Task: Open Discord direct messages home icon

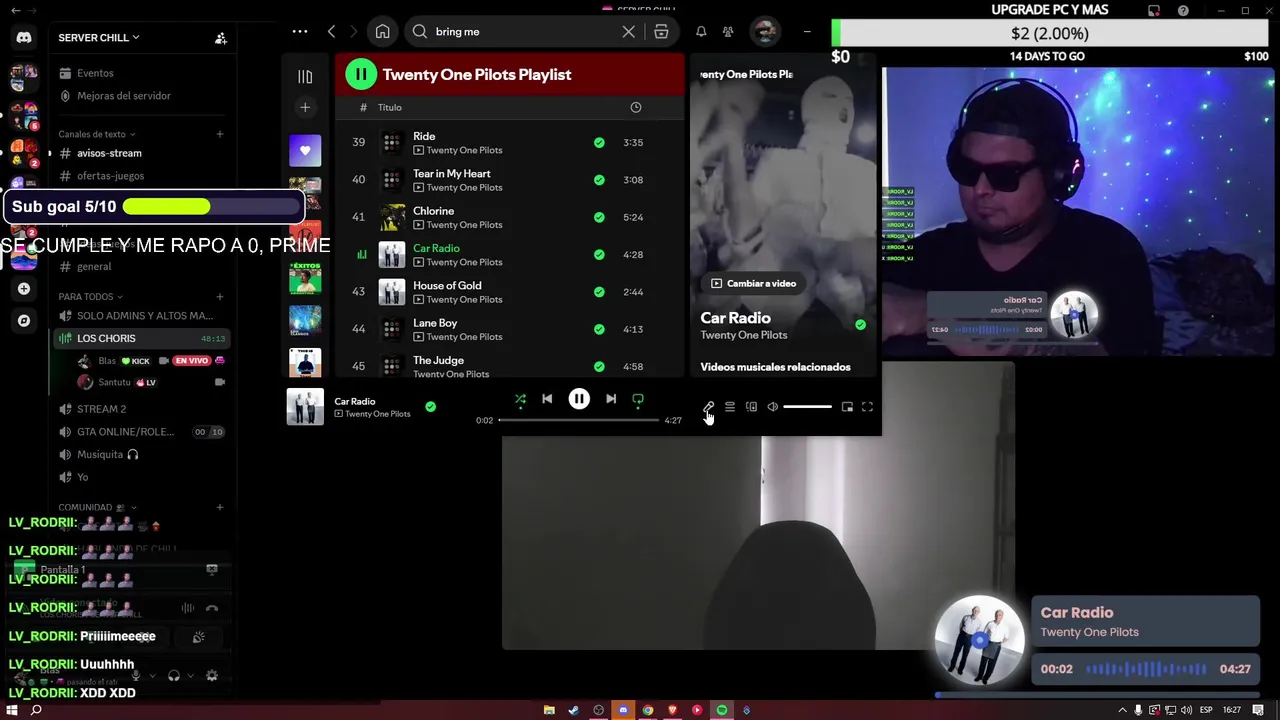Action: 24,38
